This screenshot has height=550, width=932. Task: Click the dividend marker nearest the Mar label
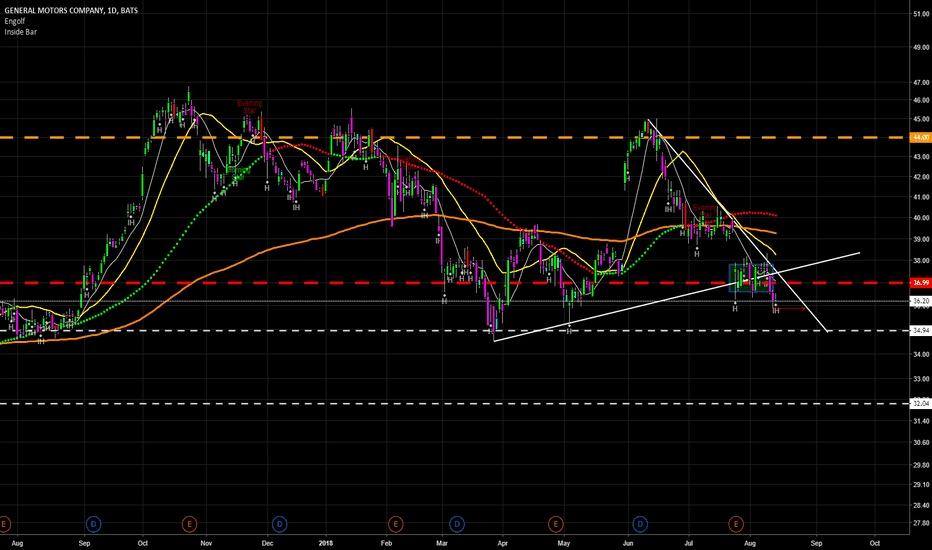pyautogui.click(x=456, y=524)
